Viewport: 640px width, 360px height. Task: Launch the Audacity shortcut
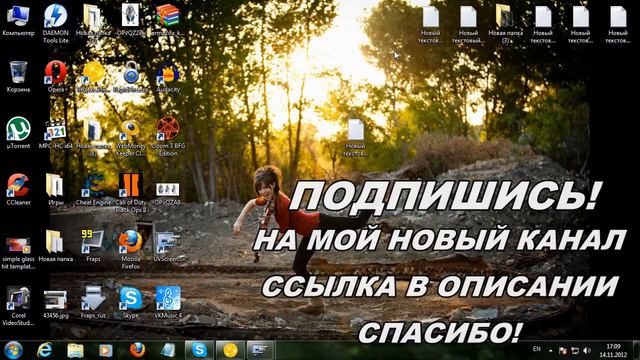pos(168,77)
